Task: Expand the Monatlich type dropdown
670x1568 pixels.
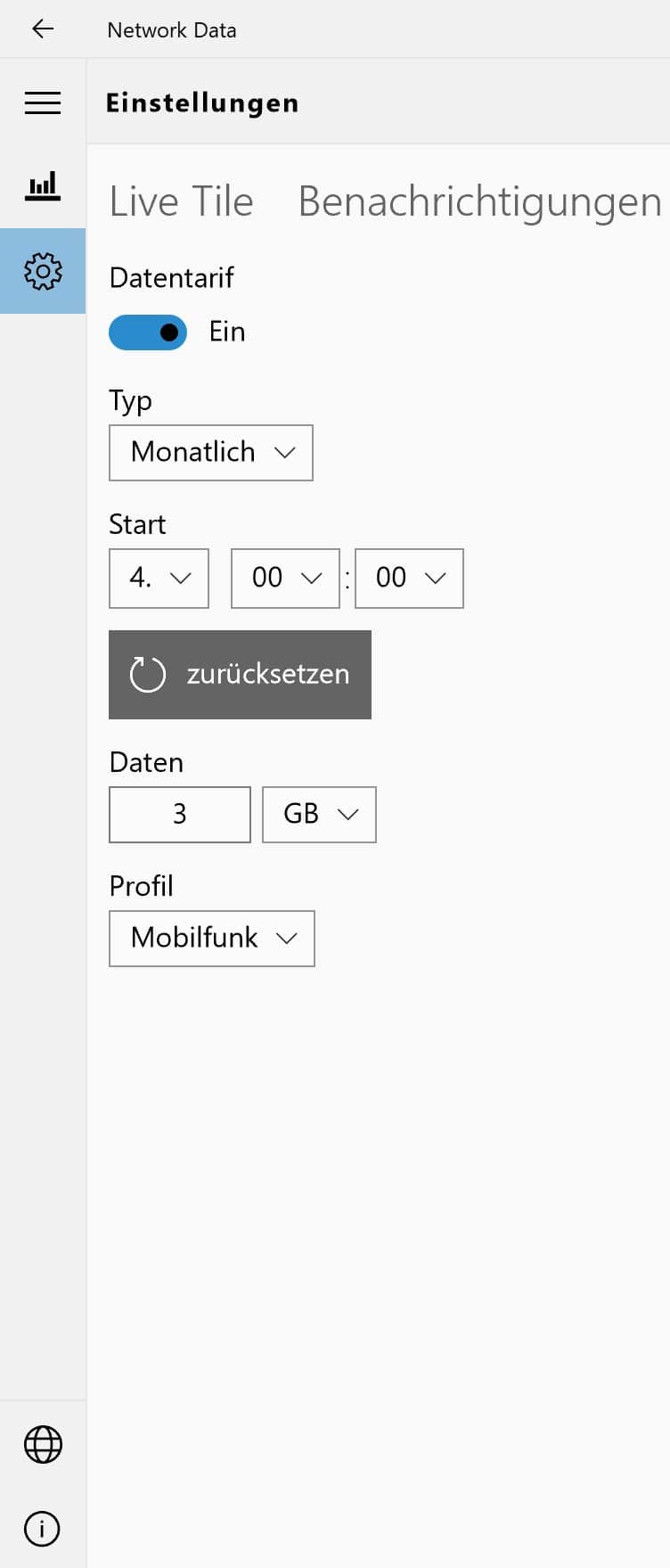Action: click(x=211, y=453)
